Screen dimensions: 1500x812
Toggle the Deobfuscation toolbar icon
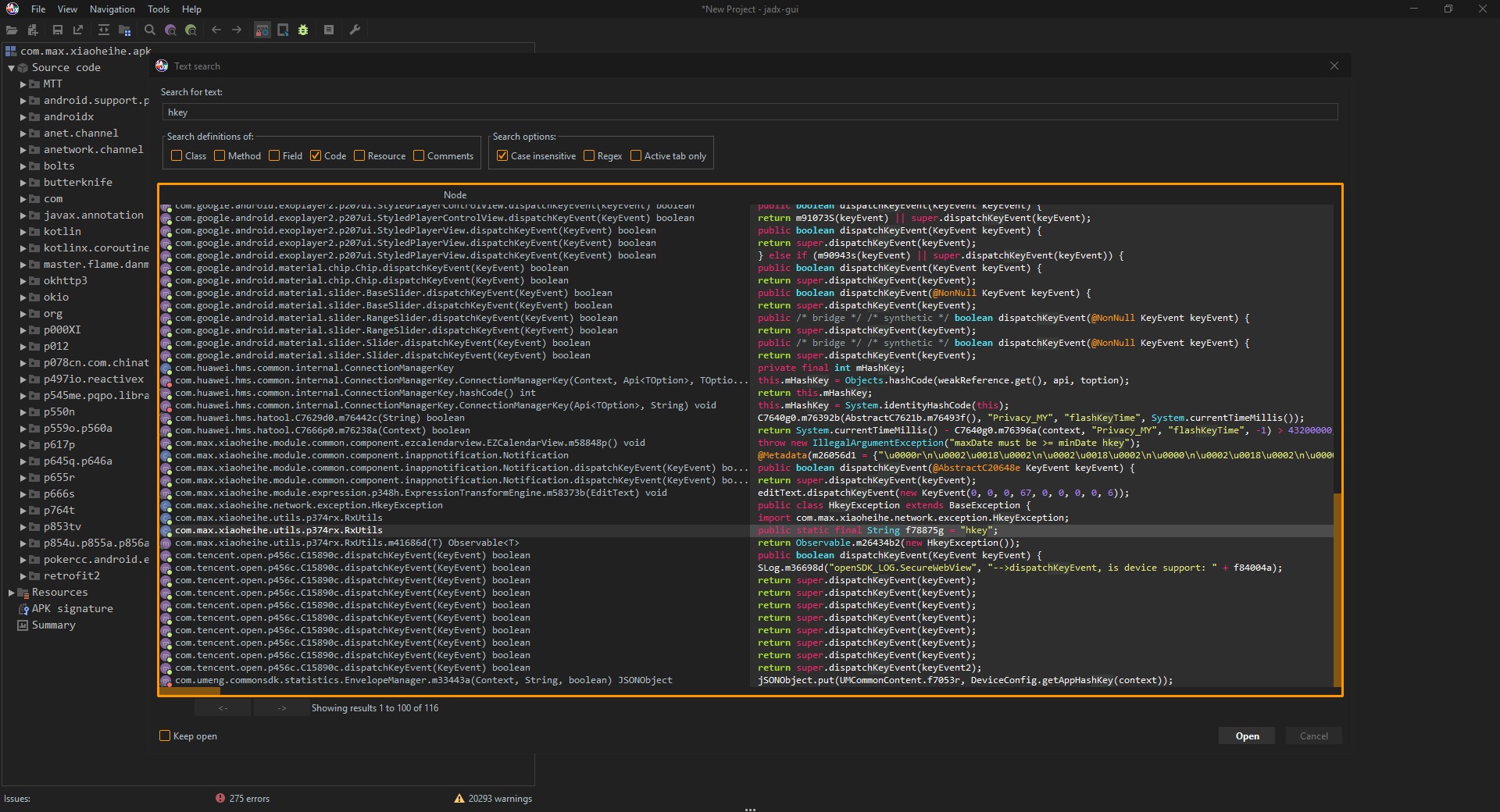[x=262, y=30]
